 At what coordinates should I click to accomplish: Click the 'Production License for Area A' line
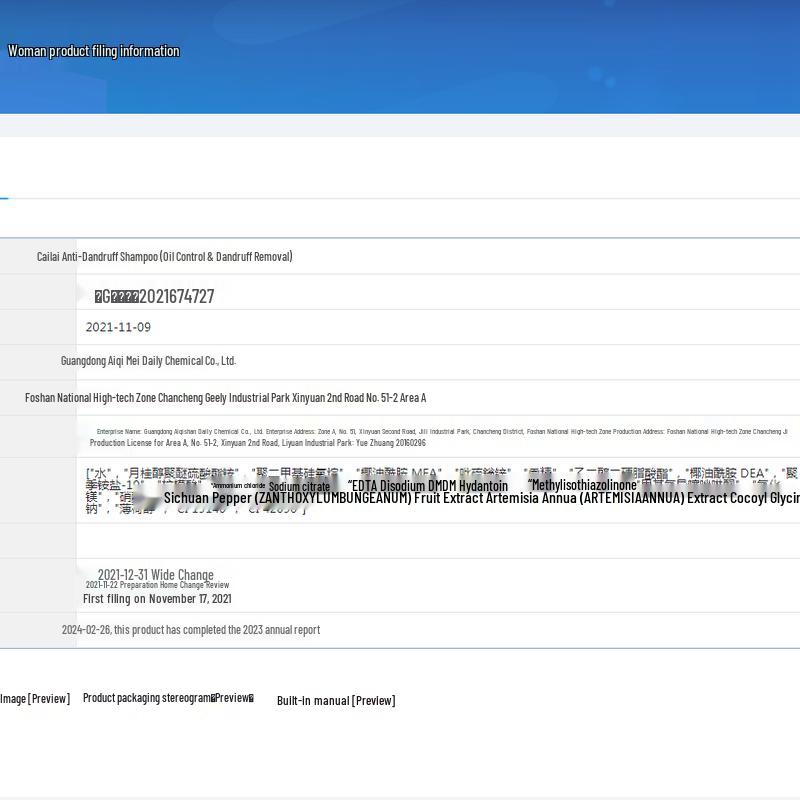coord(258,443)
